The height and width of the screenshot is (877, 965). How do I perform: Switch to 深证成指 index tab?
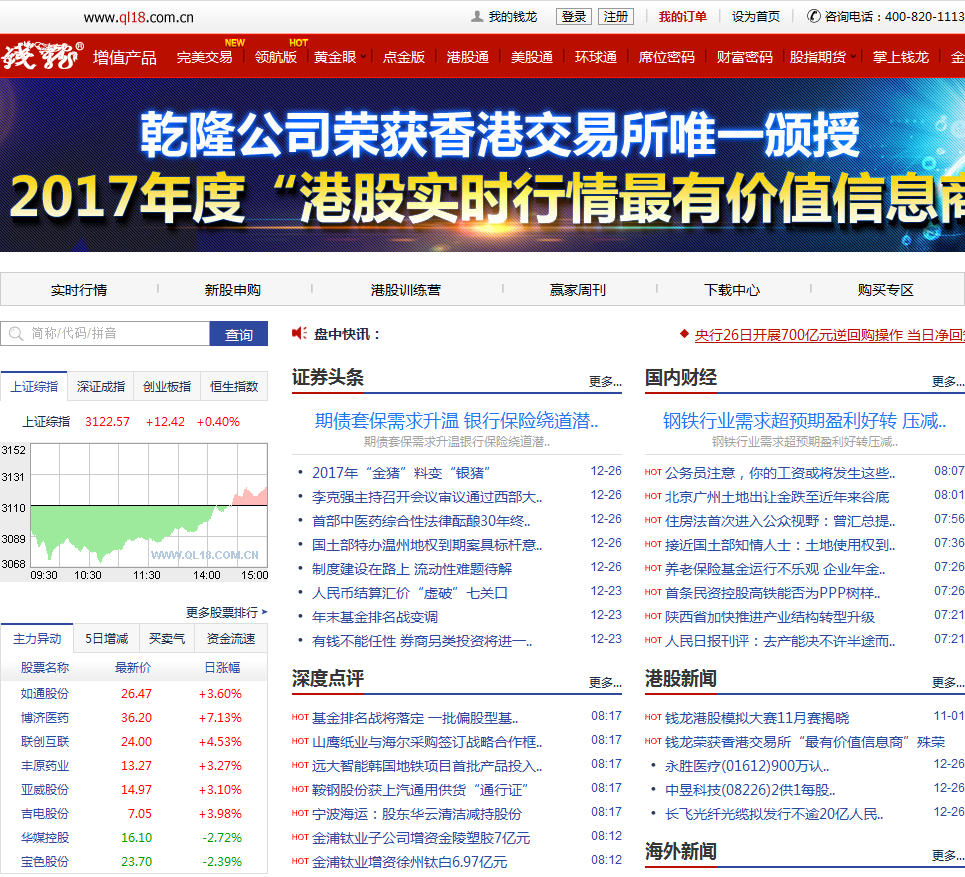(101, 386)
